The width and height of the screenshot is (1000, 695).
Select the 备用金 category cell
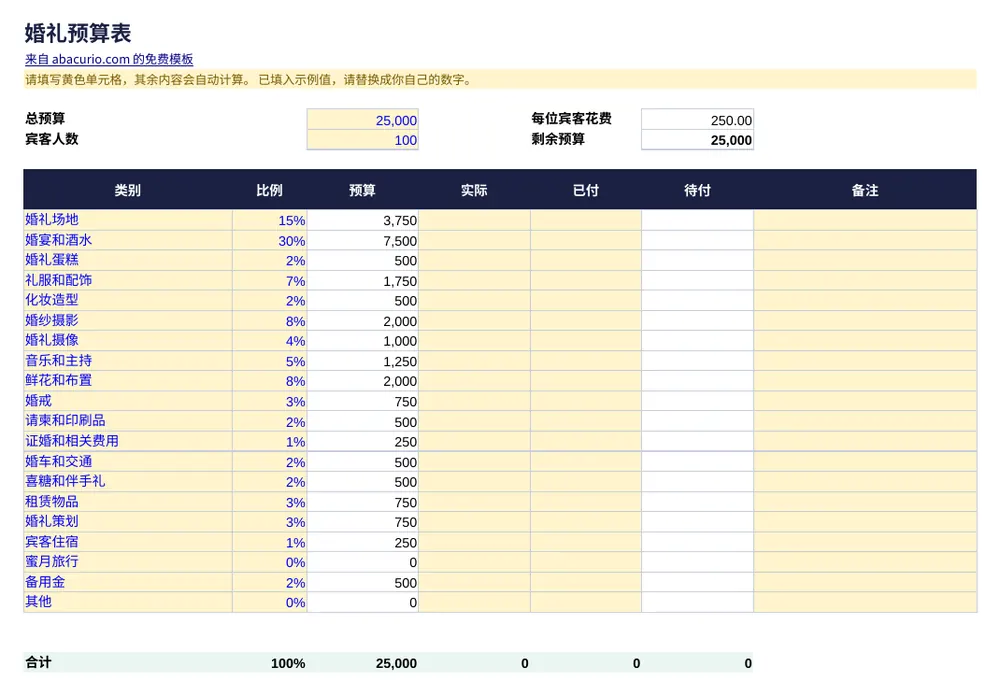point(128,582)
